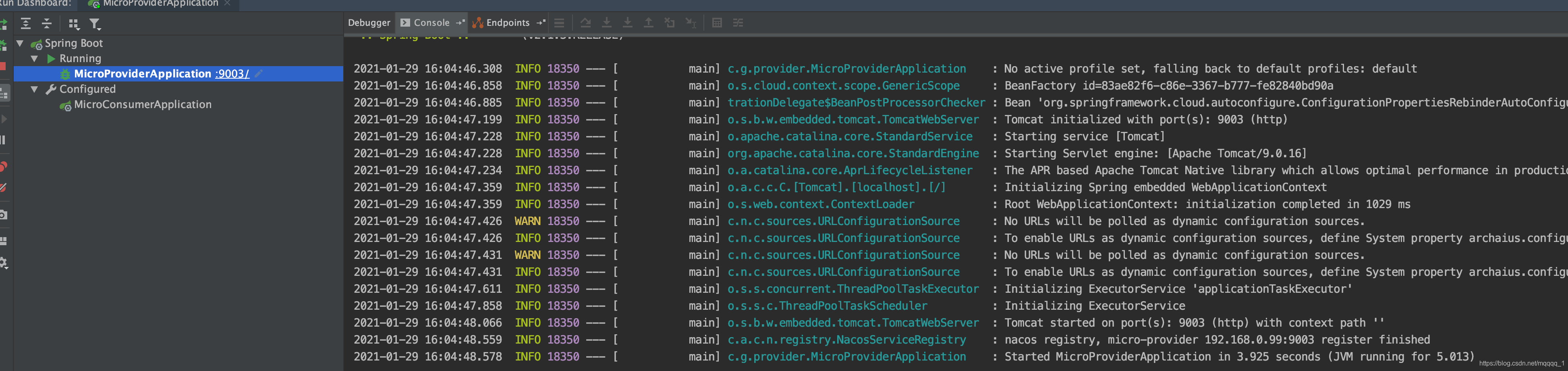Click the pin arrow beside the Console tab
The image size is (1568, 371).
tap(460, 23)
